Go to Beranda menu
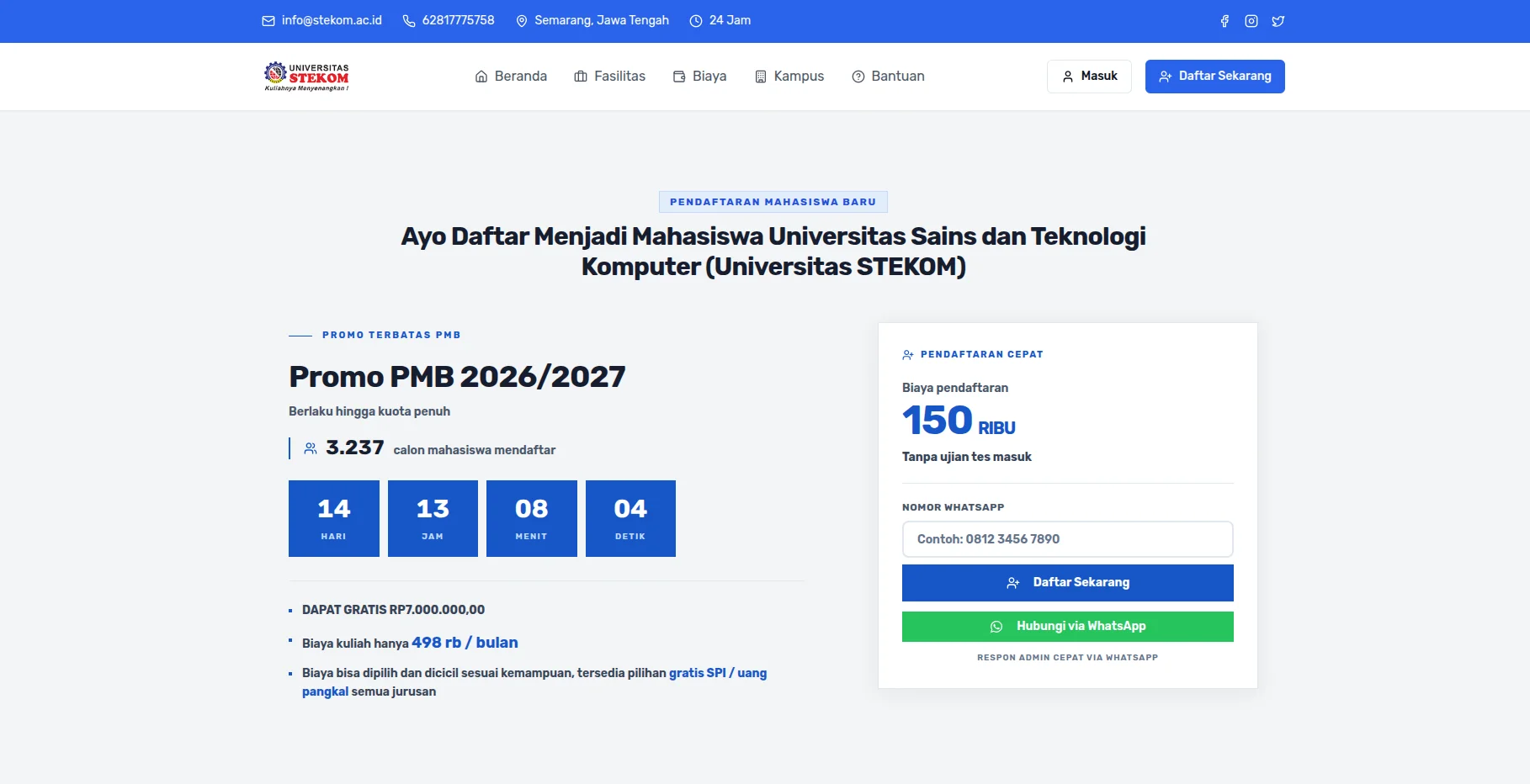Viewport: 1530px width, 784px height. click(x=511, y=77)
